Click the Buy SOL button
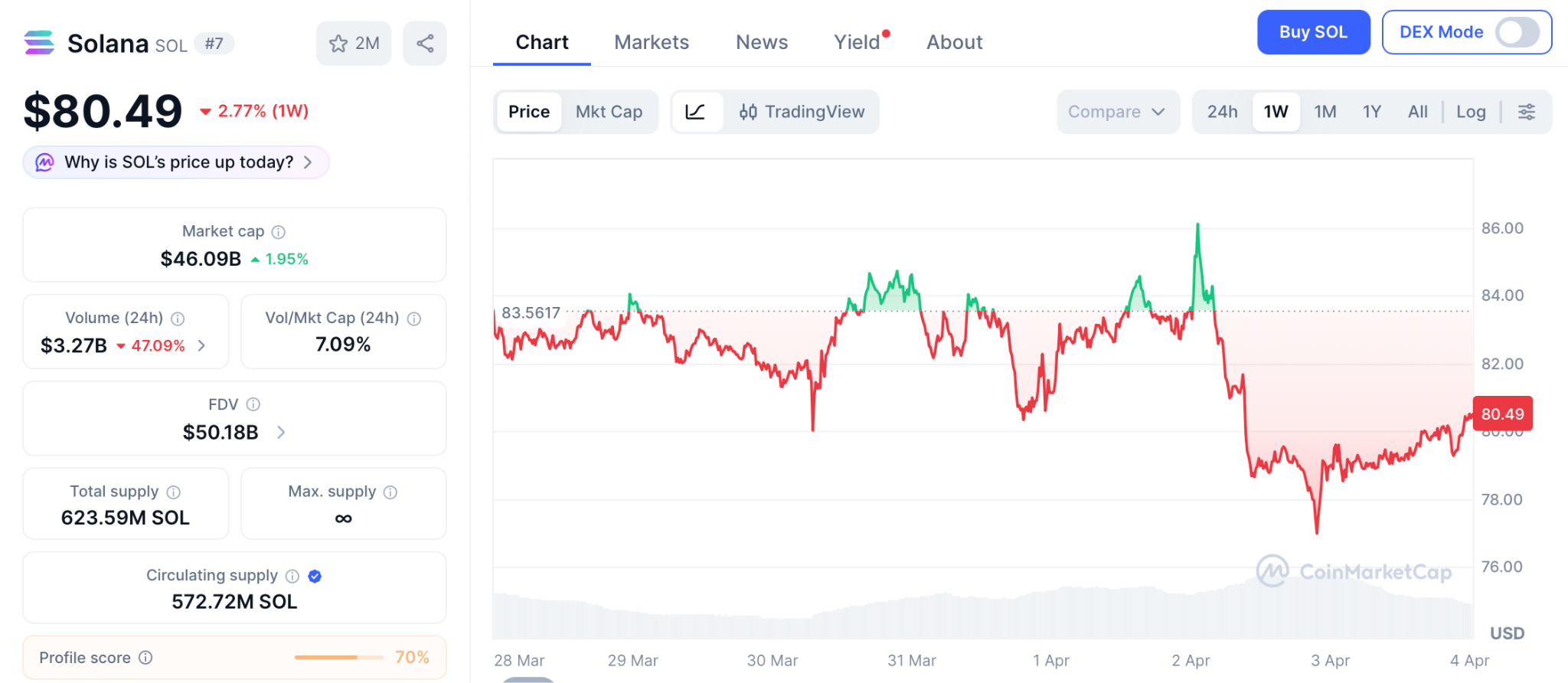 (1313, 32)
